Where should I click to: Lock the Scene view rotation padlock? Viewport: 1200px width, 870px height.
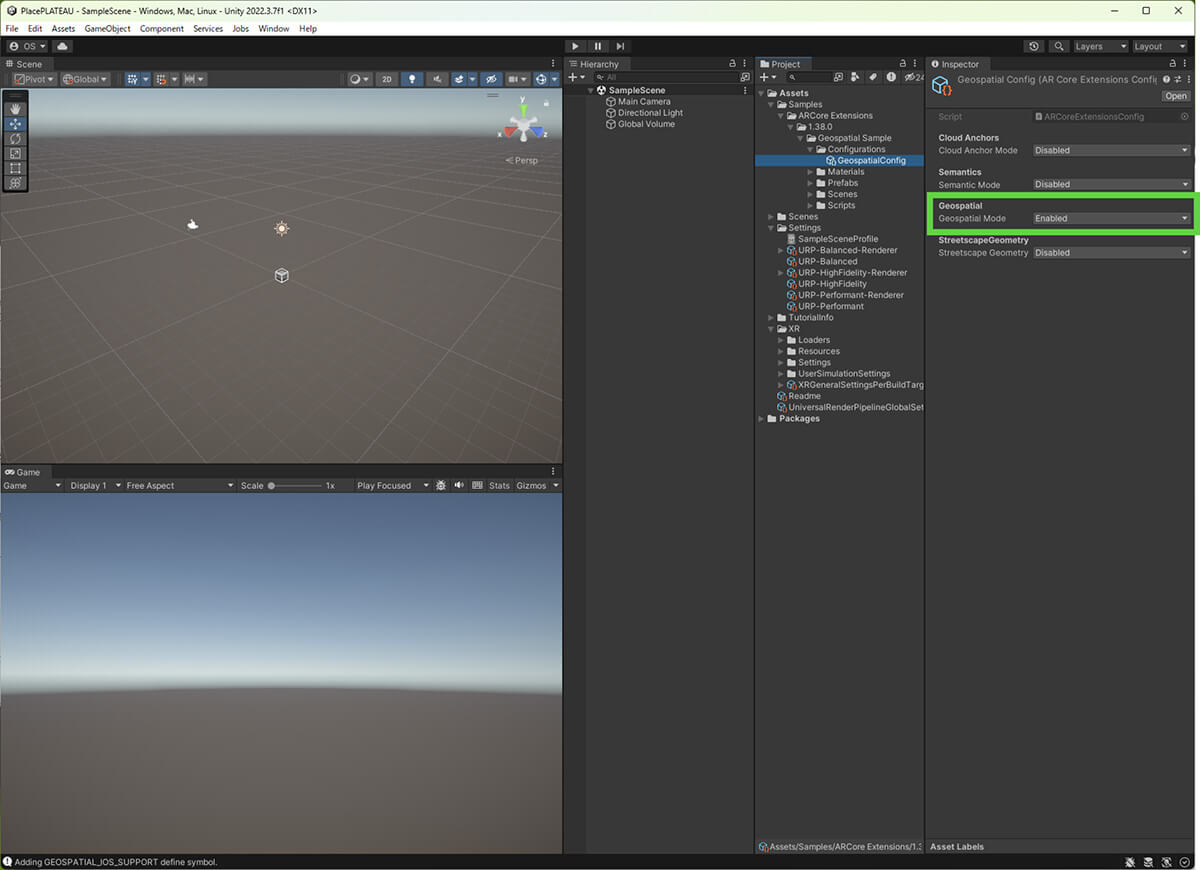(545, 102)
